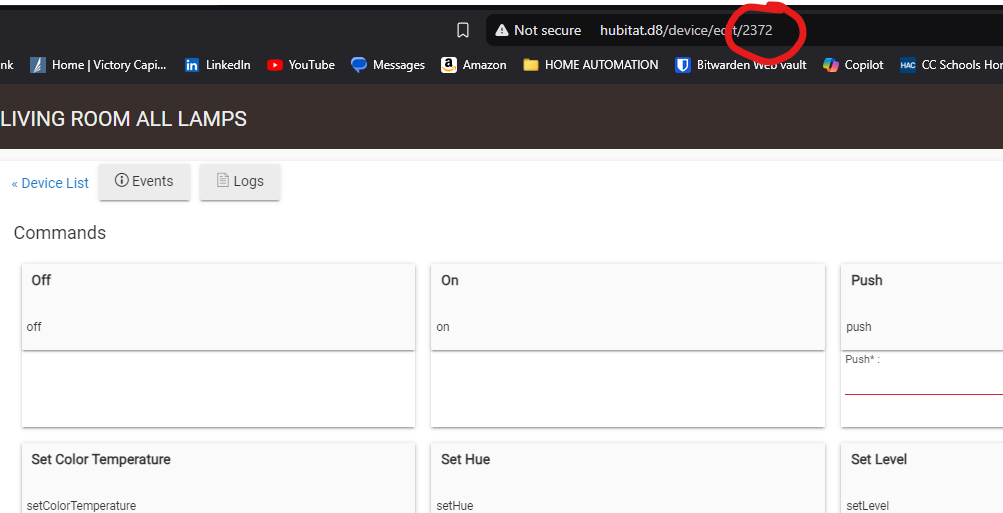This screenshot has width=1003, height=513.
Task: Open the Copilot bookmark
Action: 853,65
